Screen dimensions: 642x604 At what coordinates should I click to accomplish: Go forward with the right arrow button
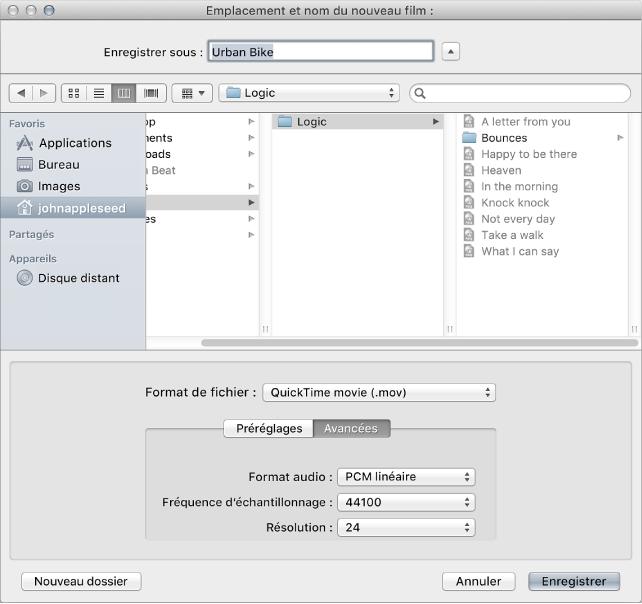(x=44, y=93)
